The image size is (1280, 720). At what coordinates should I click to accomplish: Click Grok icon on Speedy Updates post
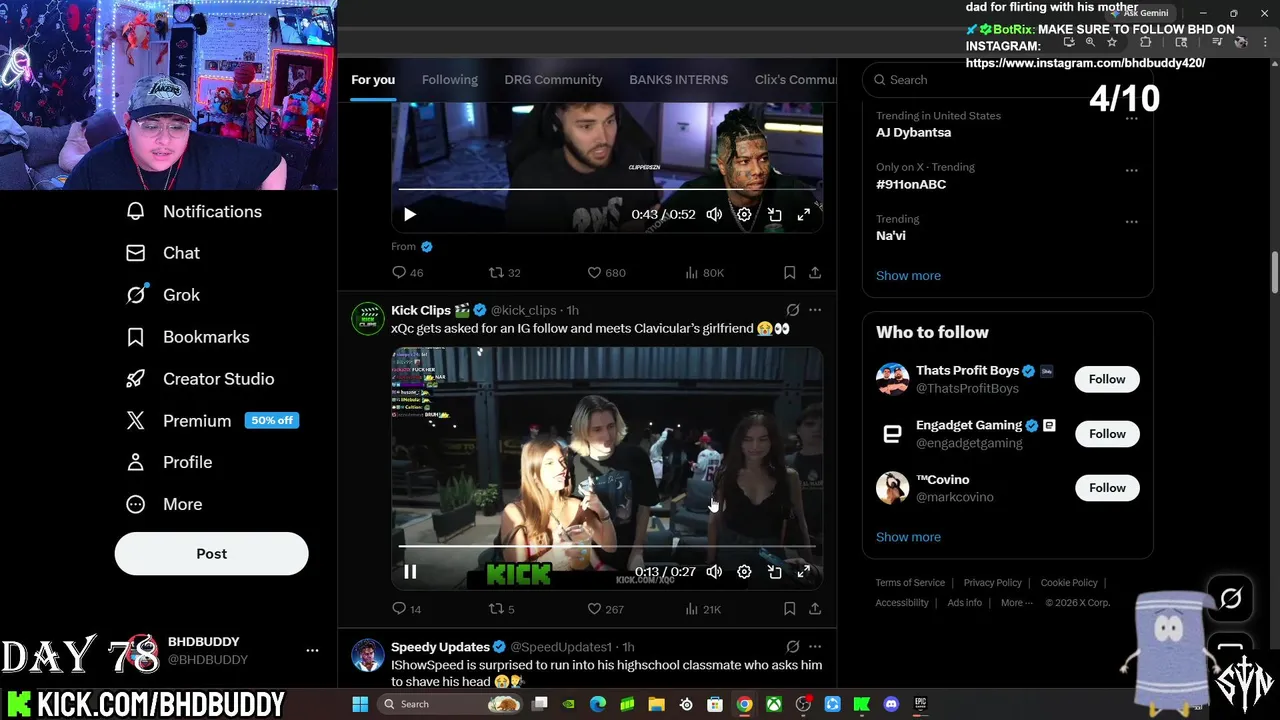pos(792,647)
